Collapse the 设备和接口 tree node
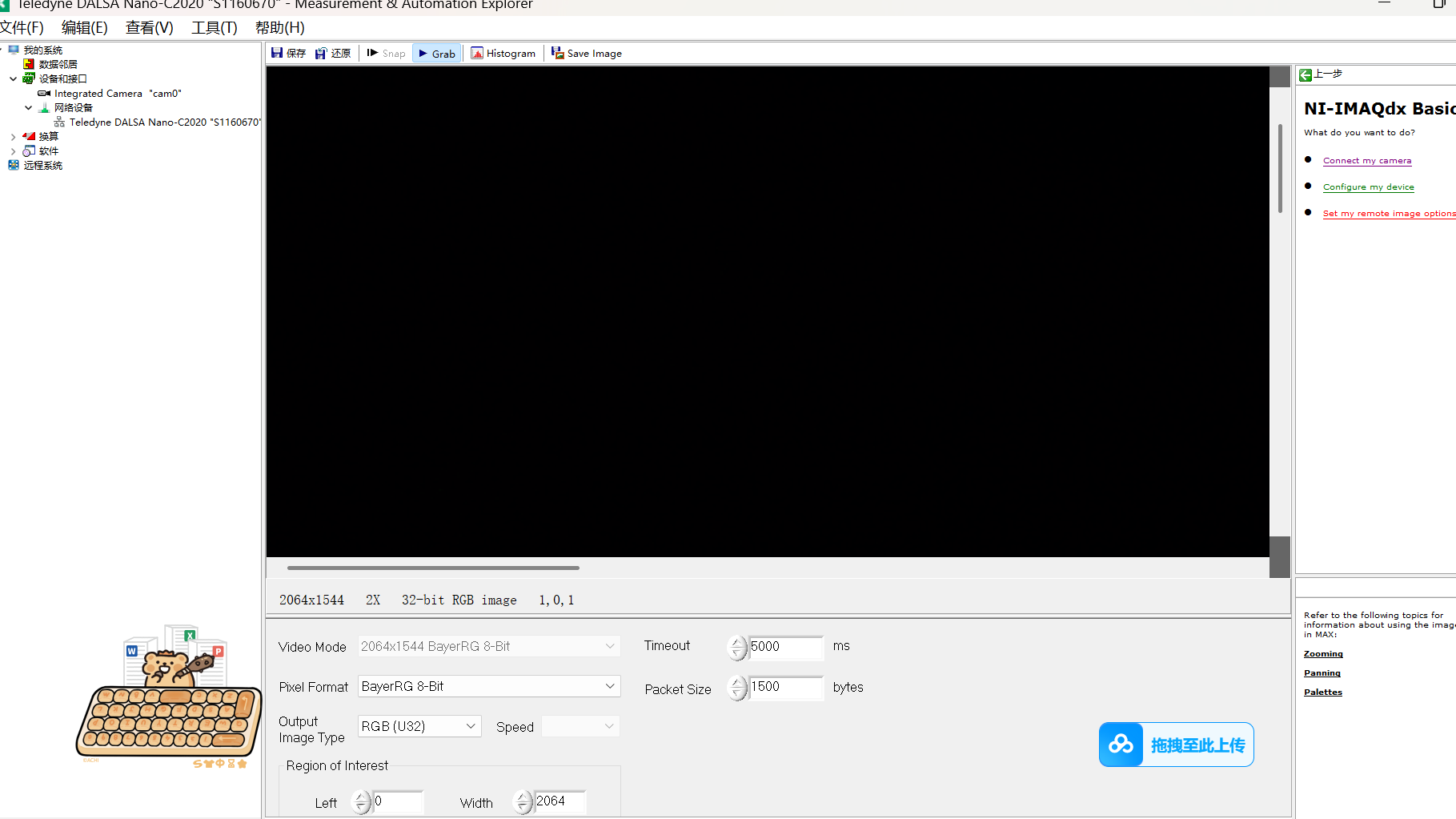This screenshot has height=819, width=1456. coord(14,79)
